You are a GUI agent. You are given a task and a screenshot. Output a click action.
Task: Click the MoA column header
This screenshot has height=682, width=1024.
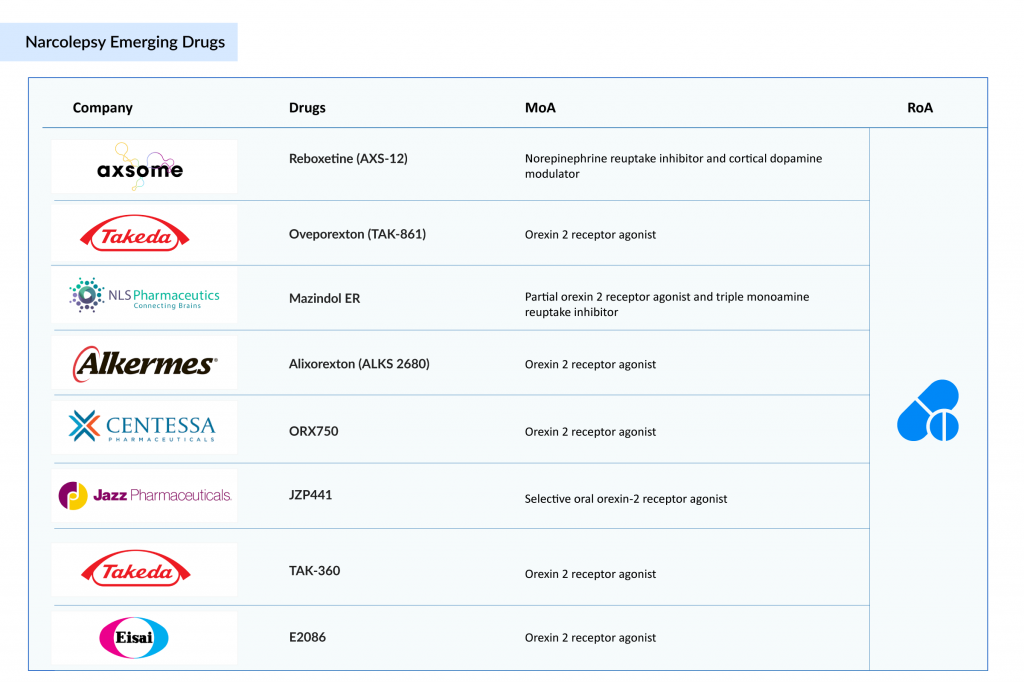pos(540,108)
